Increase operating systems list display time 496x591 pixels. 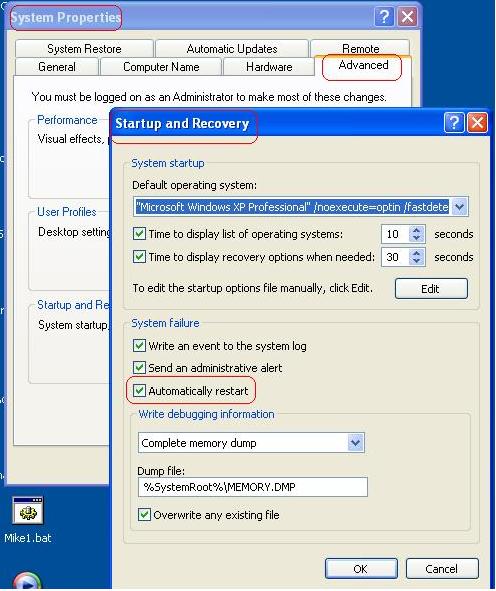[x=416, y=230]
